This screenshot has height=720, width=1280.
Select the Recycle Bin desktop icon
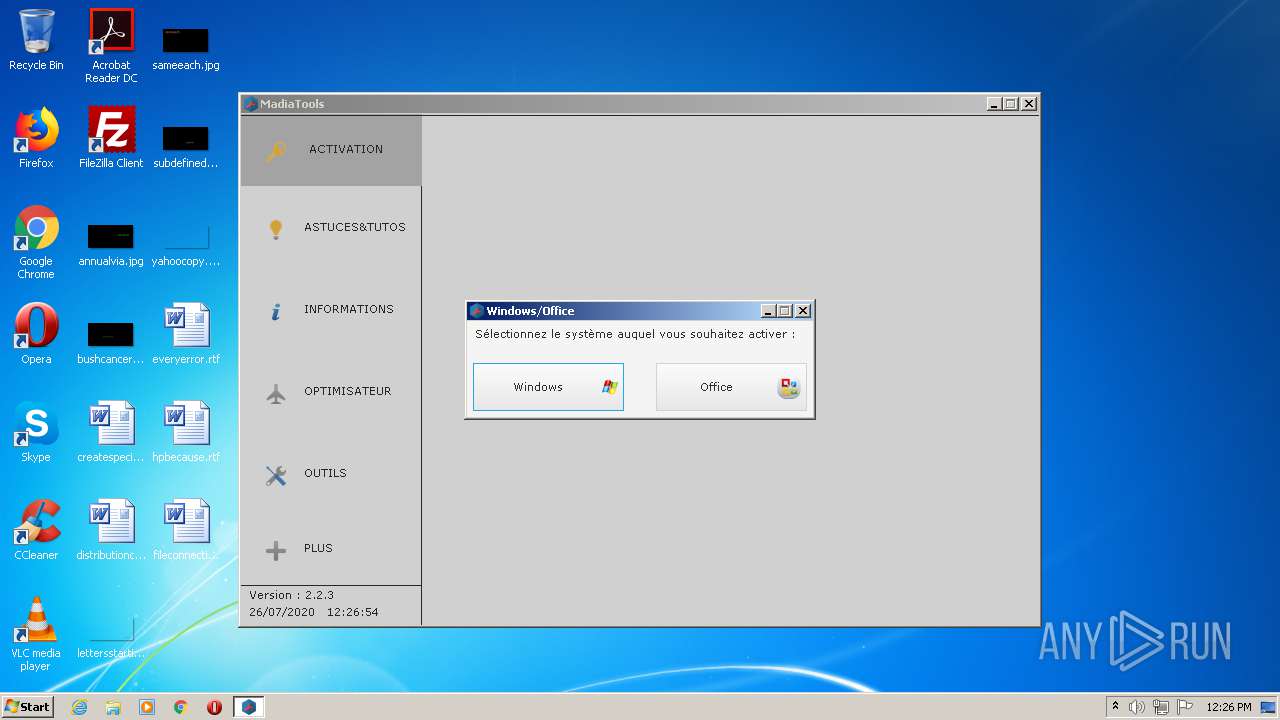tap(36, 40)
